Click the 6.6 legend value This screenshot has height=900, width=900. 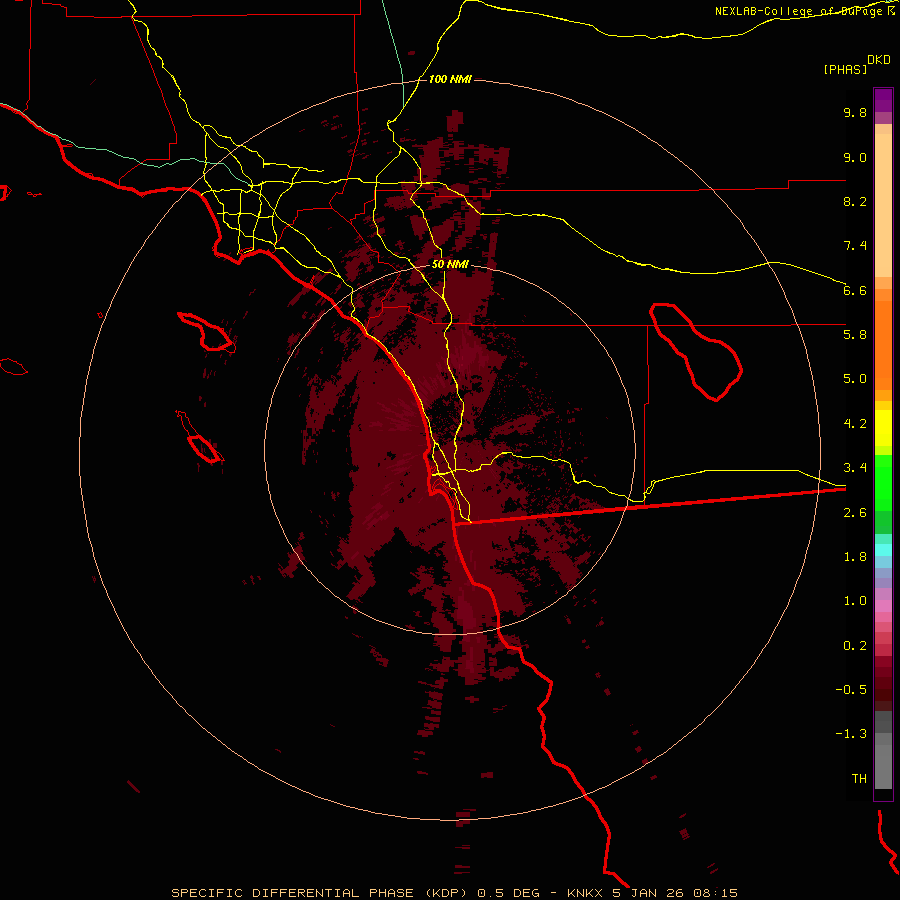pos(855,290)
